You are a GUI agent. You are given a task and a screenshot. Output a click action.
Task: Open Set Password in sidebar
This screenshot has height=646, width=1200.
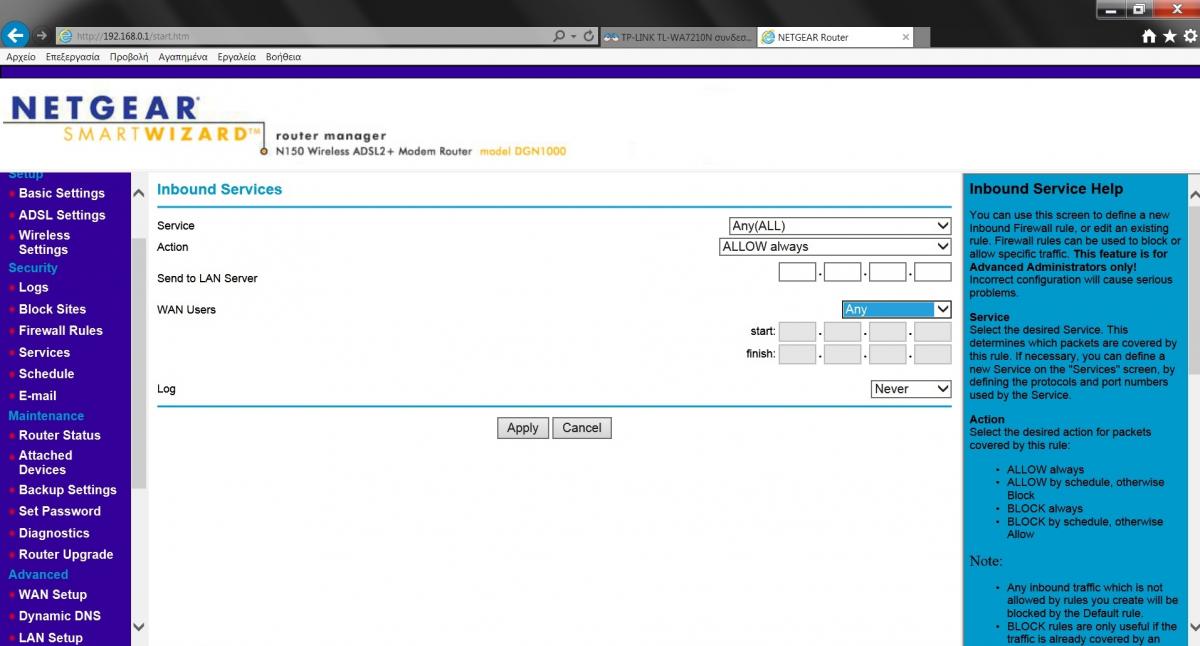(60, 511)
